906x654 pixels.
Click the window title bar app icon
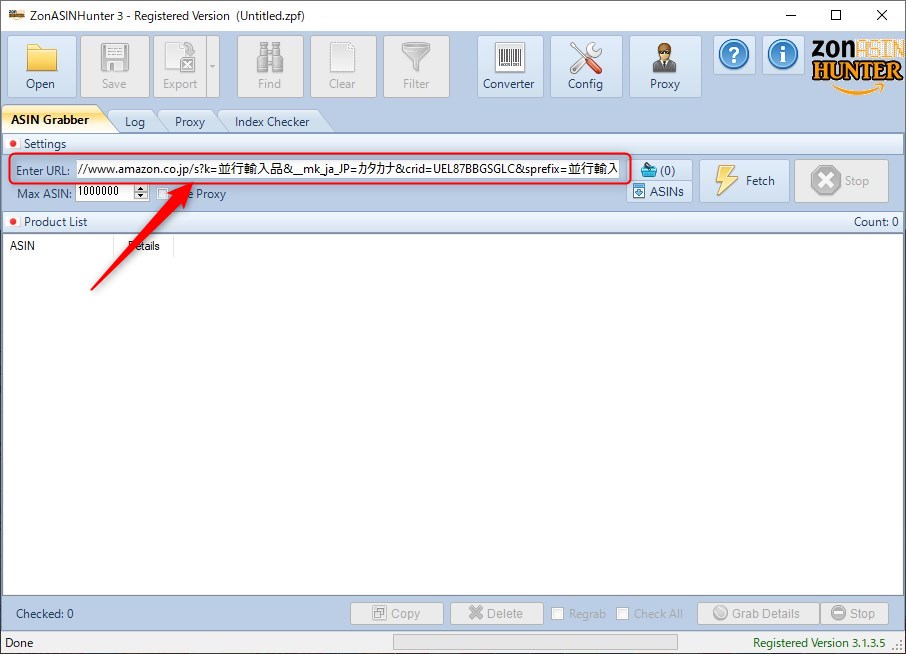point(16,15)
